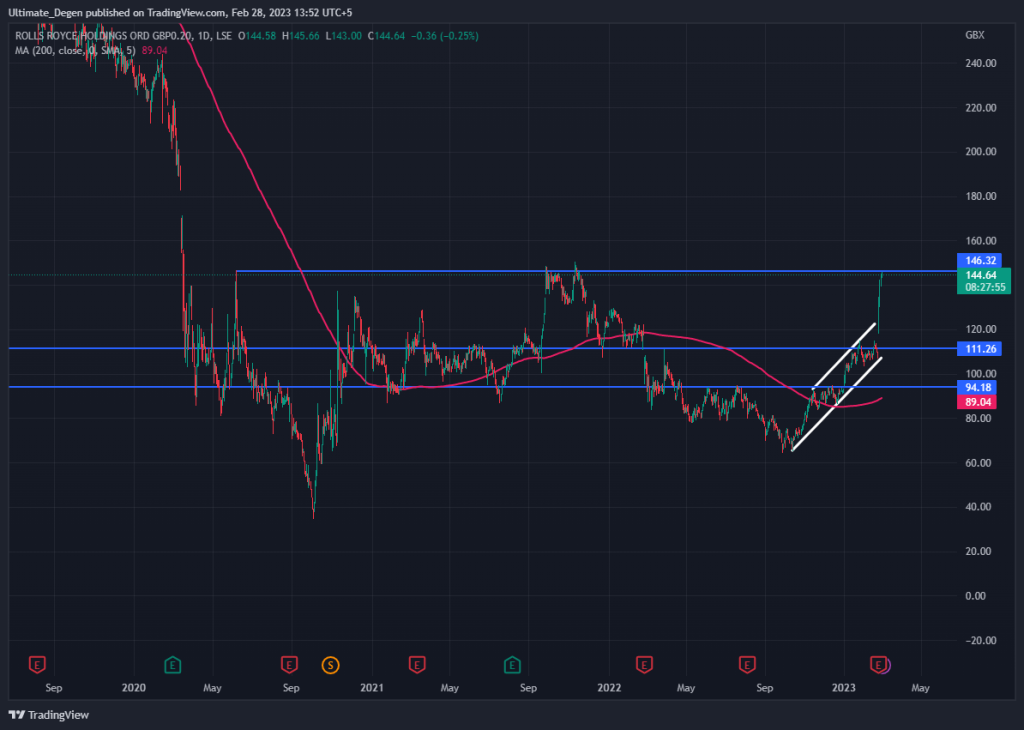Select the upper white channel trendline
The width and height of the screenshot is (1024, 730).
[x=843, y=357]
